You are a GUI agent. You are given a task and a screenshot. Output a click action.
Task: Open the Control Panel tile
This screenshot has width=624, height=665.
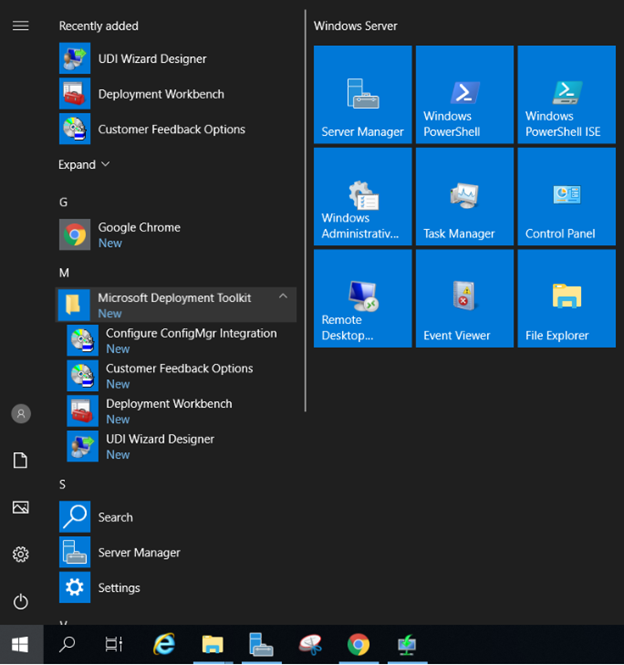[x=567, y=196]
